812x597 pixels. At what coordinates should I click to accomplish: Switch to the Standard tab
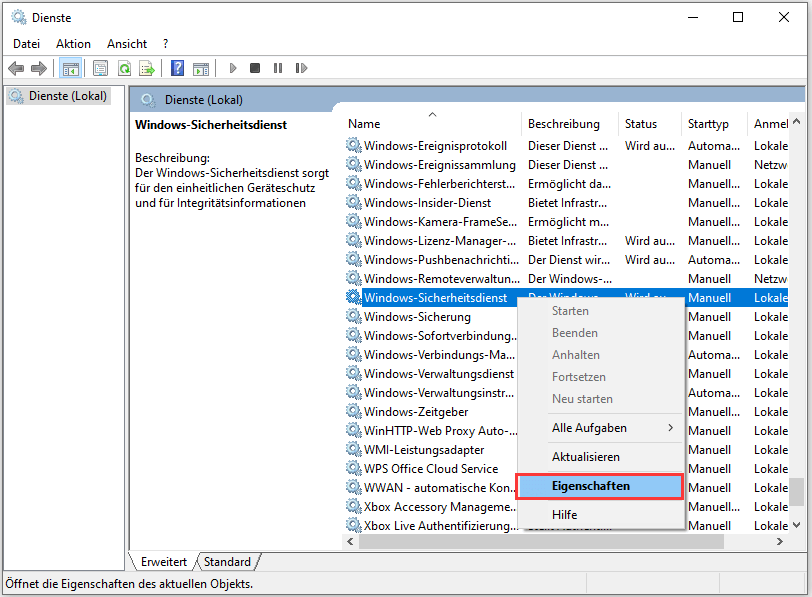[227, 561]
